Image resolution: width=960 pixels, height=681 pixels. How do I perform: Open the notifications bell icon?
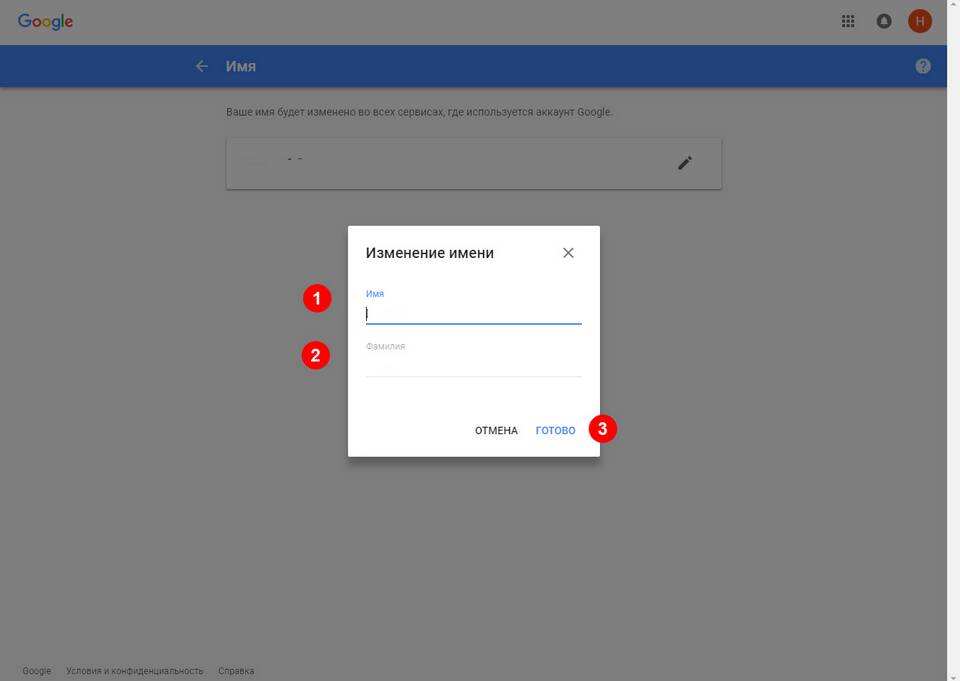click(883, 21)
